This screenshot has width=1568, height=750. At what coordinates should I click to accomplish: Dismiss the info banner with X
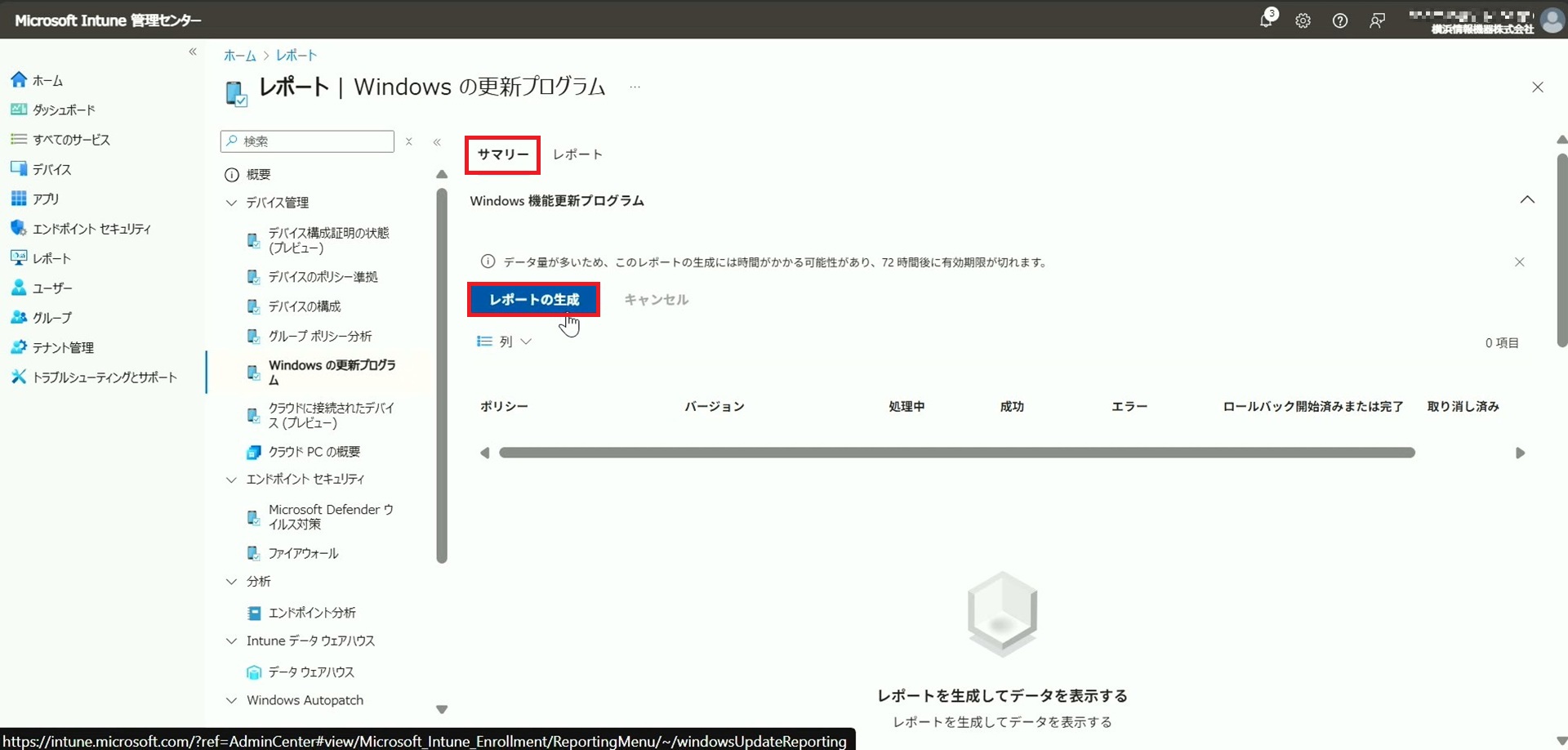[x=1520, y=262]
